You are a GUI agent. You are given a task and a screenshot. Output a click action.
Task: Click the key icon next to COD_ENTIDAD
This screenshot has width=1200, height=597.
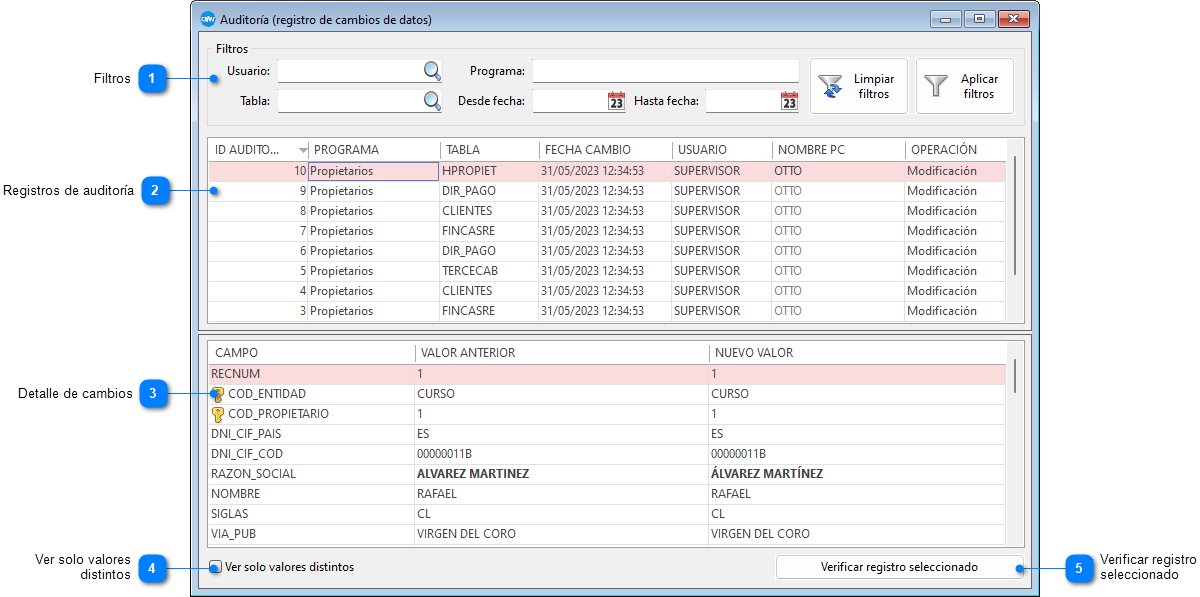[x=217, y=394]
